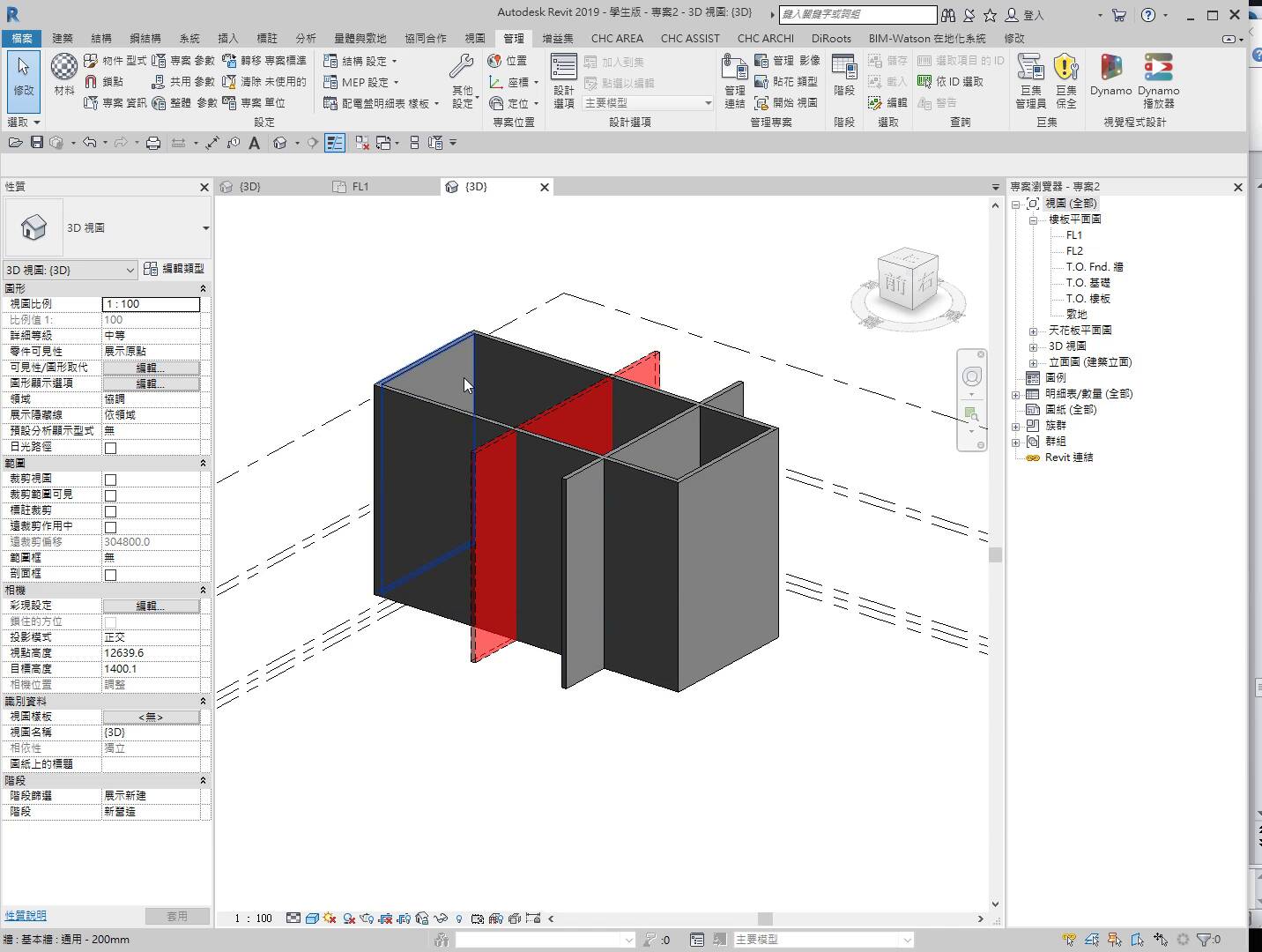Collapse the 樓板平面圖 tree node

click(x=1033, y=219)
